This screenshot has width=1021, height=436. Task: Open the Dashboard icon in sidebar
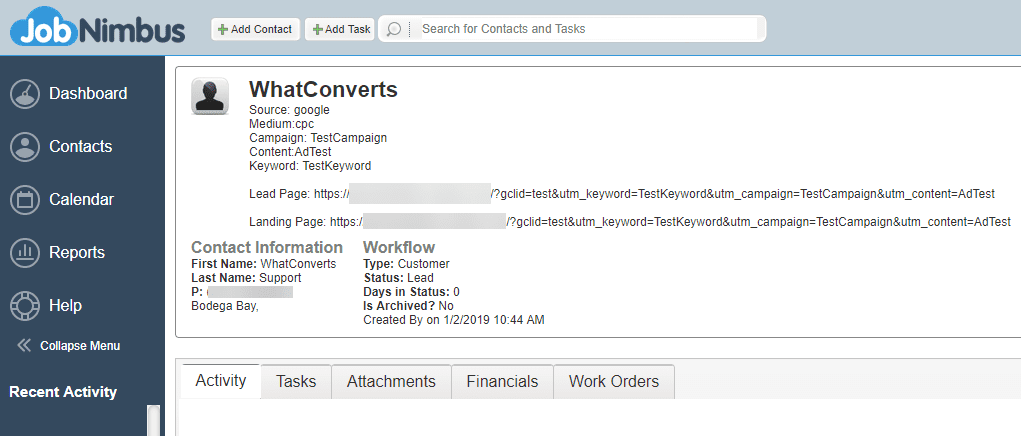tap(25, 94)
